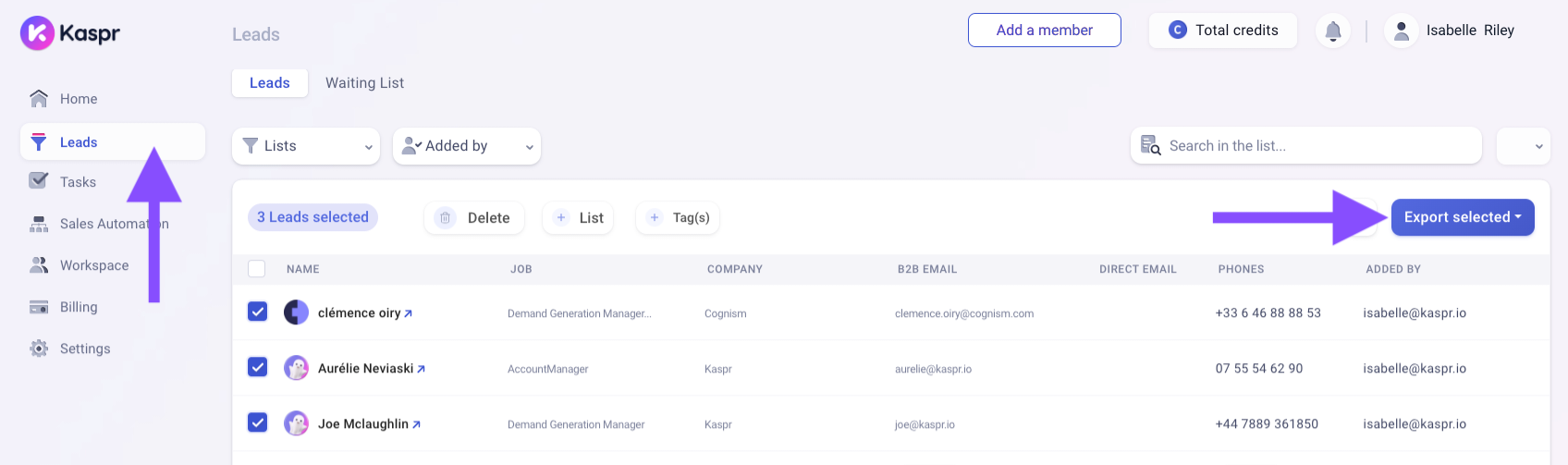Click the Billing card icon
The width and height of the screenshot is (1568, 465).
(39, 307)
